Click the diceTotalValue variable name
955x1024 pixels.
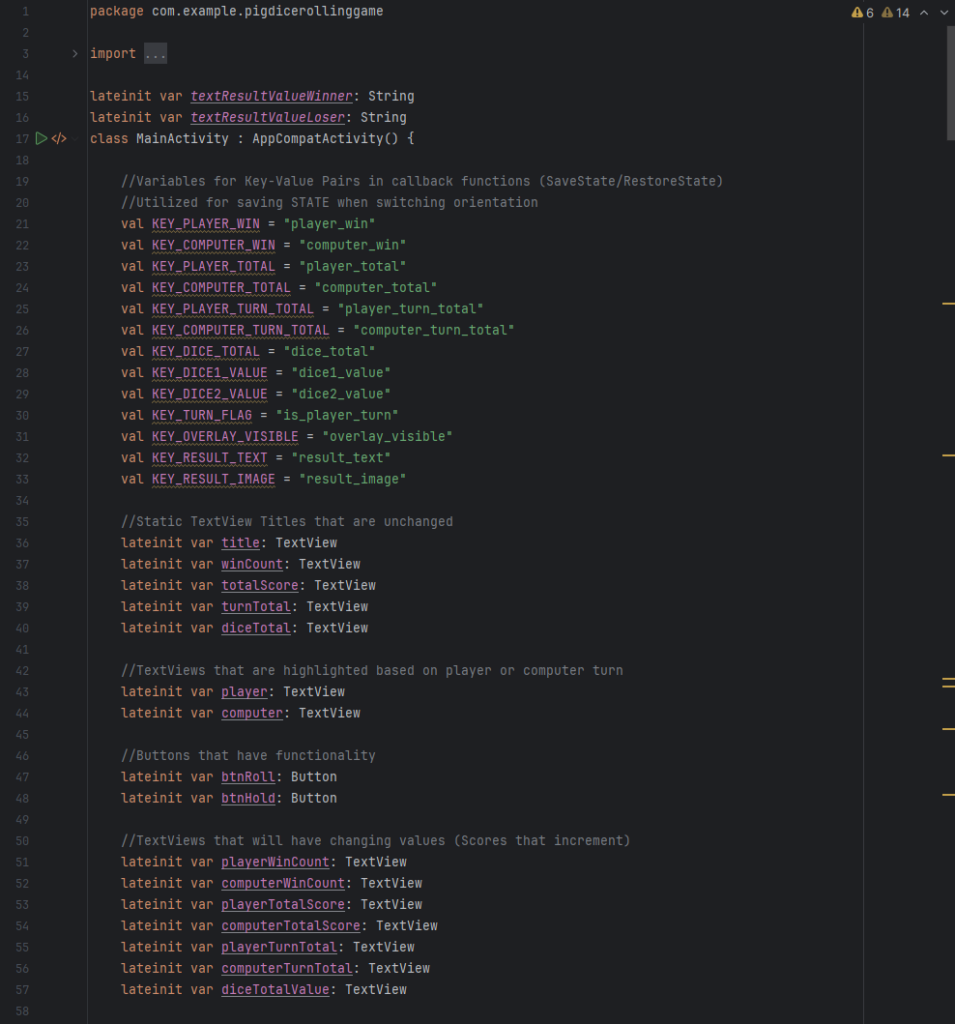pos(275,989)
